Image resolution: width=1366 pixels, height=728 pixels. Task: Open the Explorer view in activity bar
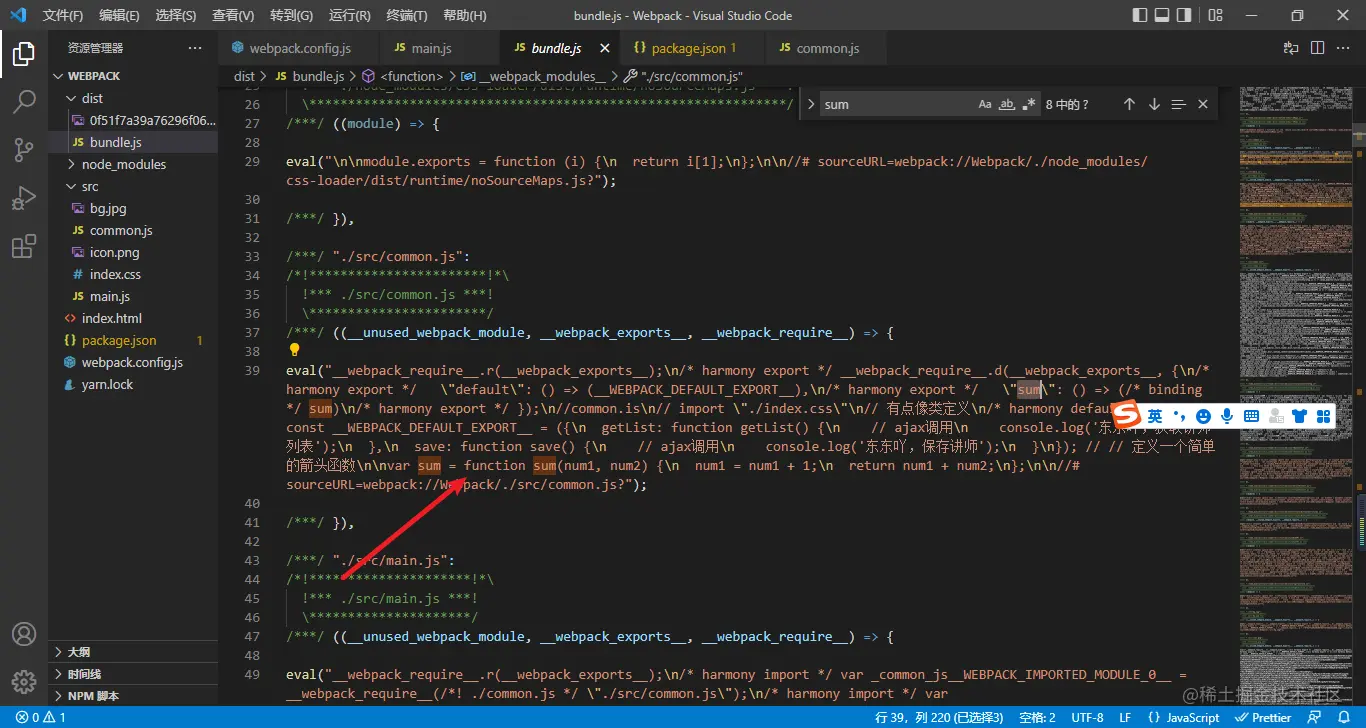point(24,54)
